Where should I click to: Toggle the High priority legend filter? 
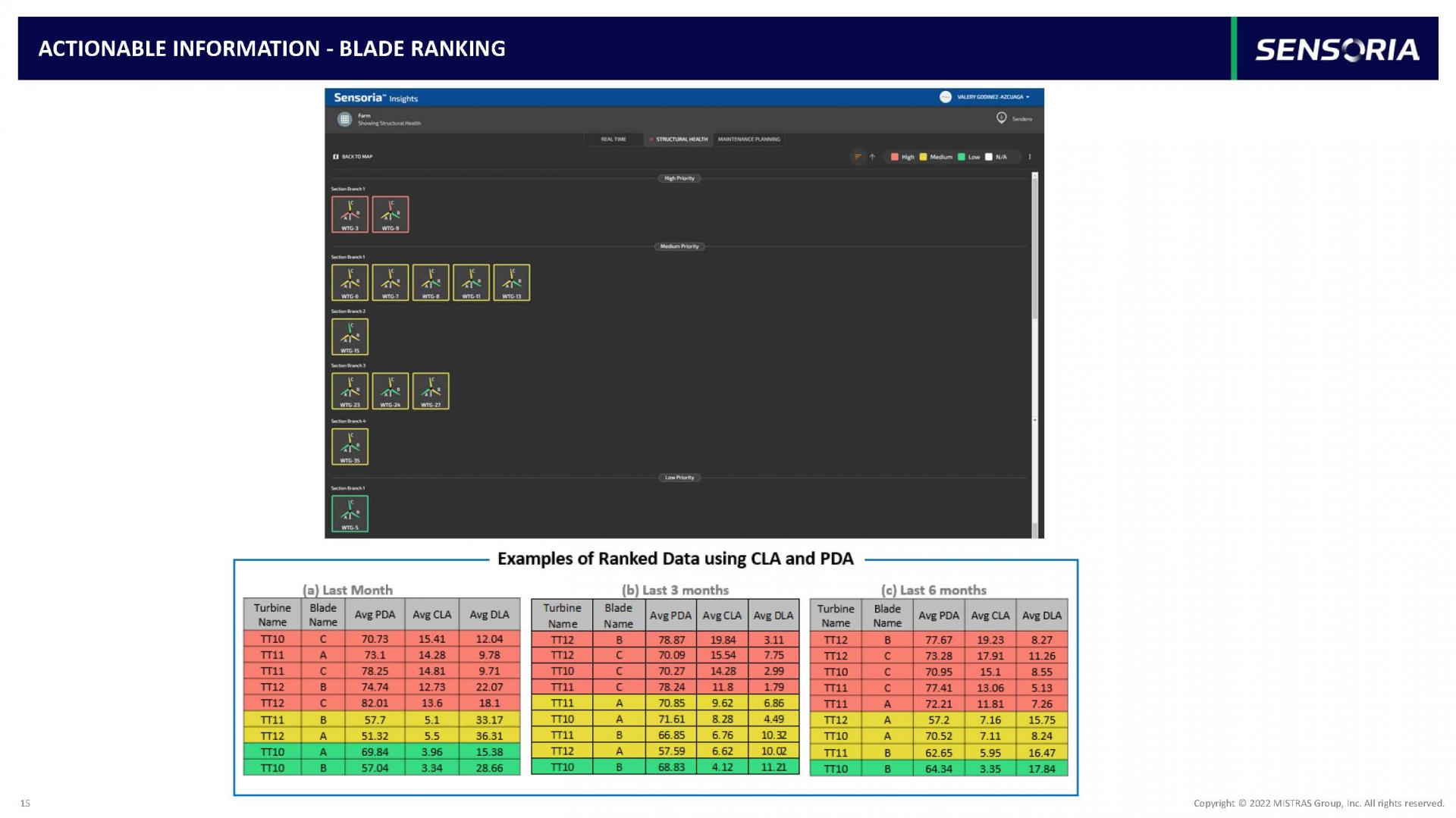[x=902, y=157]
